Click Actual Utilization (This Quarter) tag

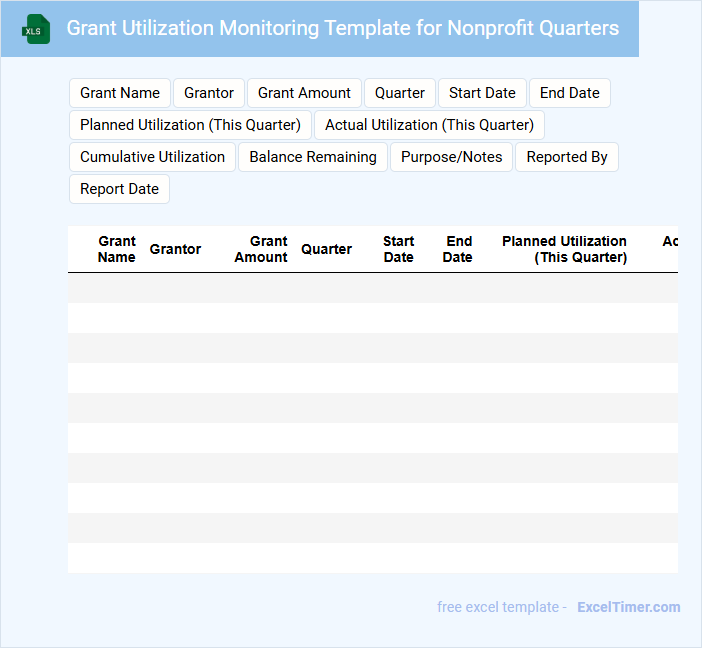[429, 125]
